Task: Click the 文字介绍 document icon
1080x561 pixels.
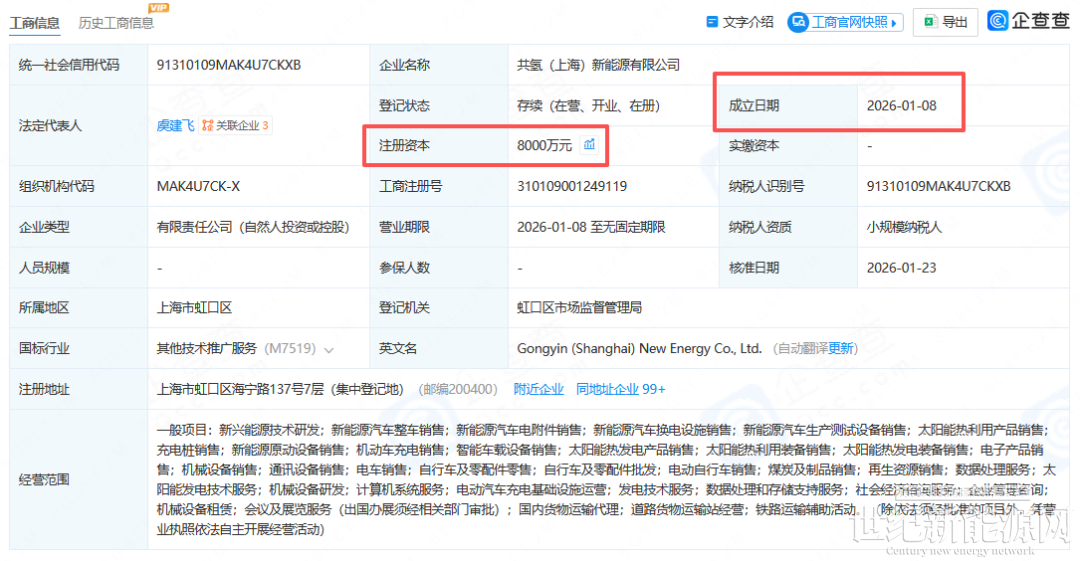Action: (712, 22)
